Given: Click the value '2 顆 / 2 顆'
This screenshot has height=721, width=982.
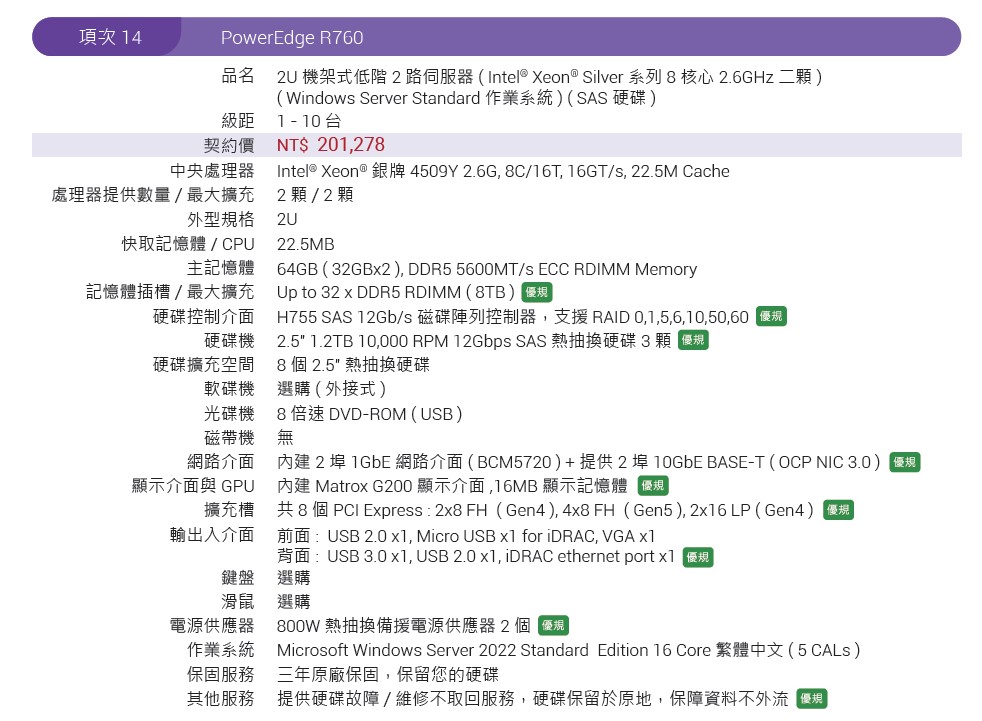Looking at the screenshot, I should pyautogui.click(x=315, y=195).
